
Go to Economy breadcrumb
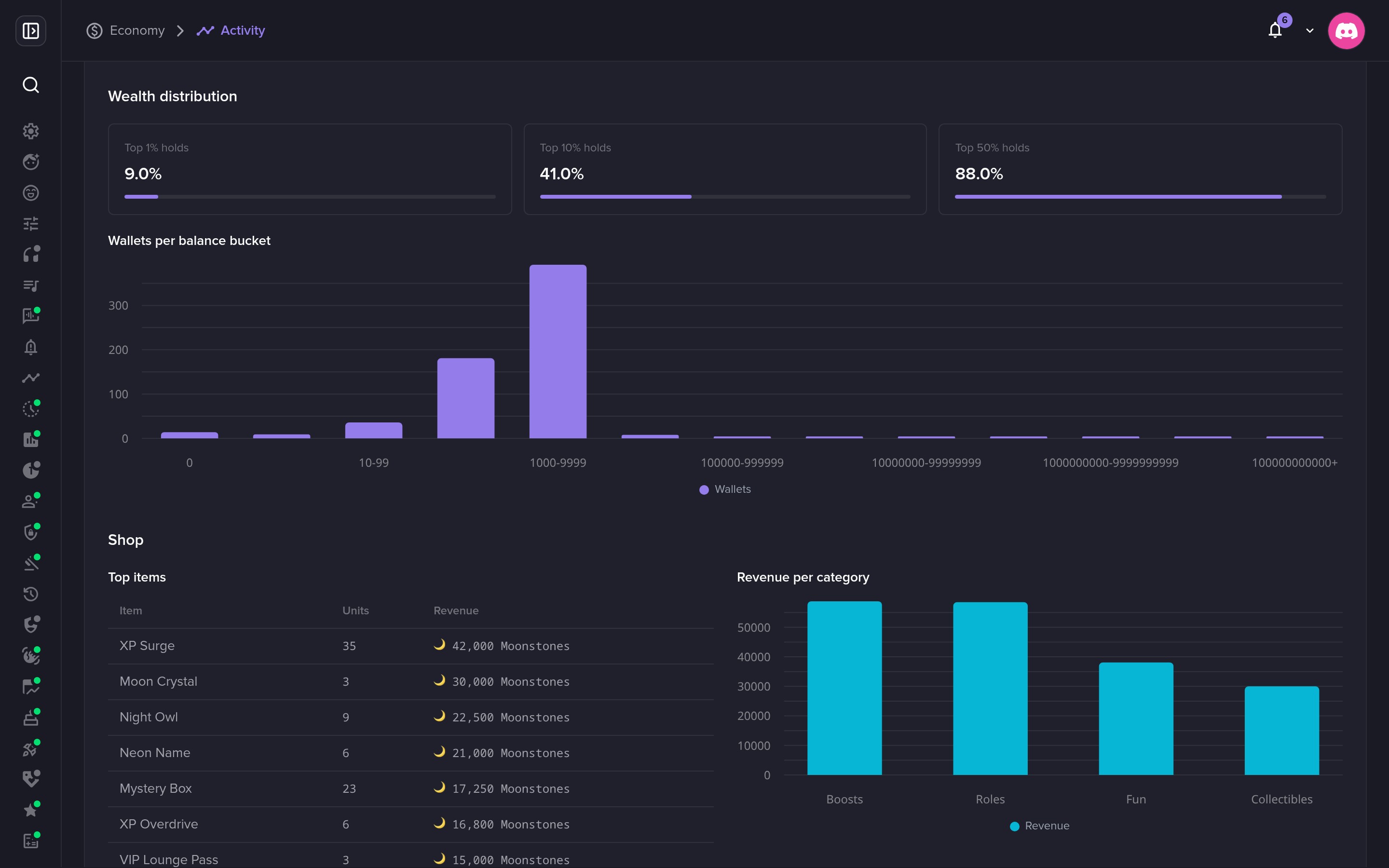[126, 30]
